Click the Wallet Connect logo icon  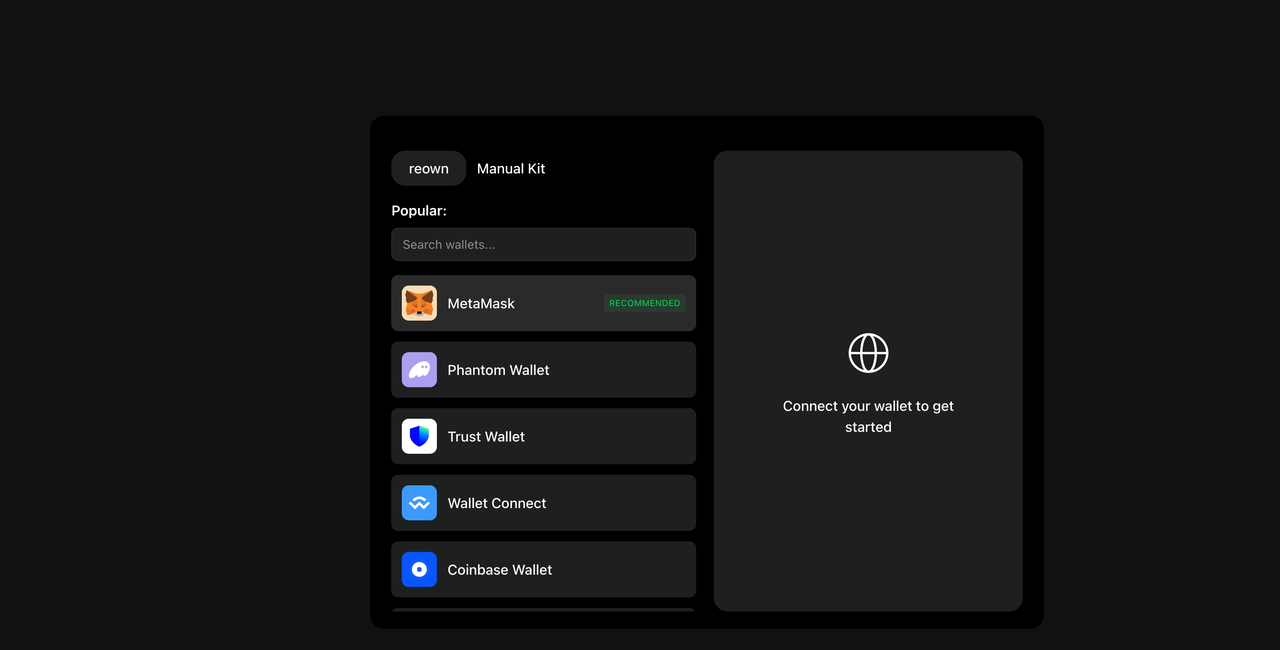pos(419,503)
